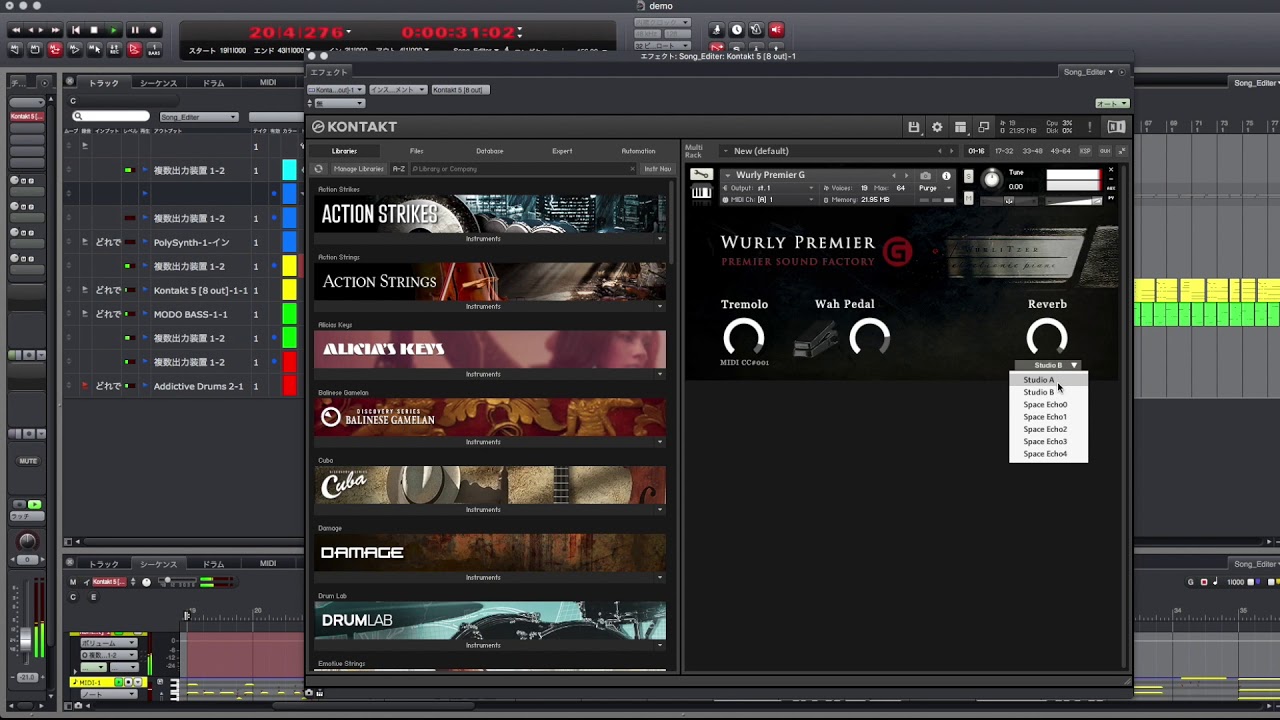Toggle Solo (S) on Wurly Premier G
Viewport: 1280px width, 720px height.
968,176
